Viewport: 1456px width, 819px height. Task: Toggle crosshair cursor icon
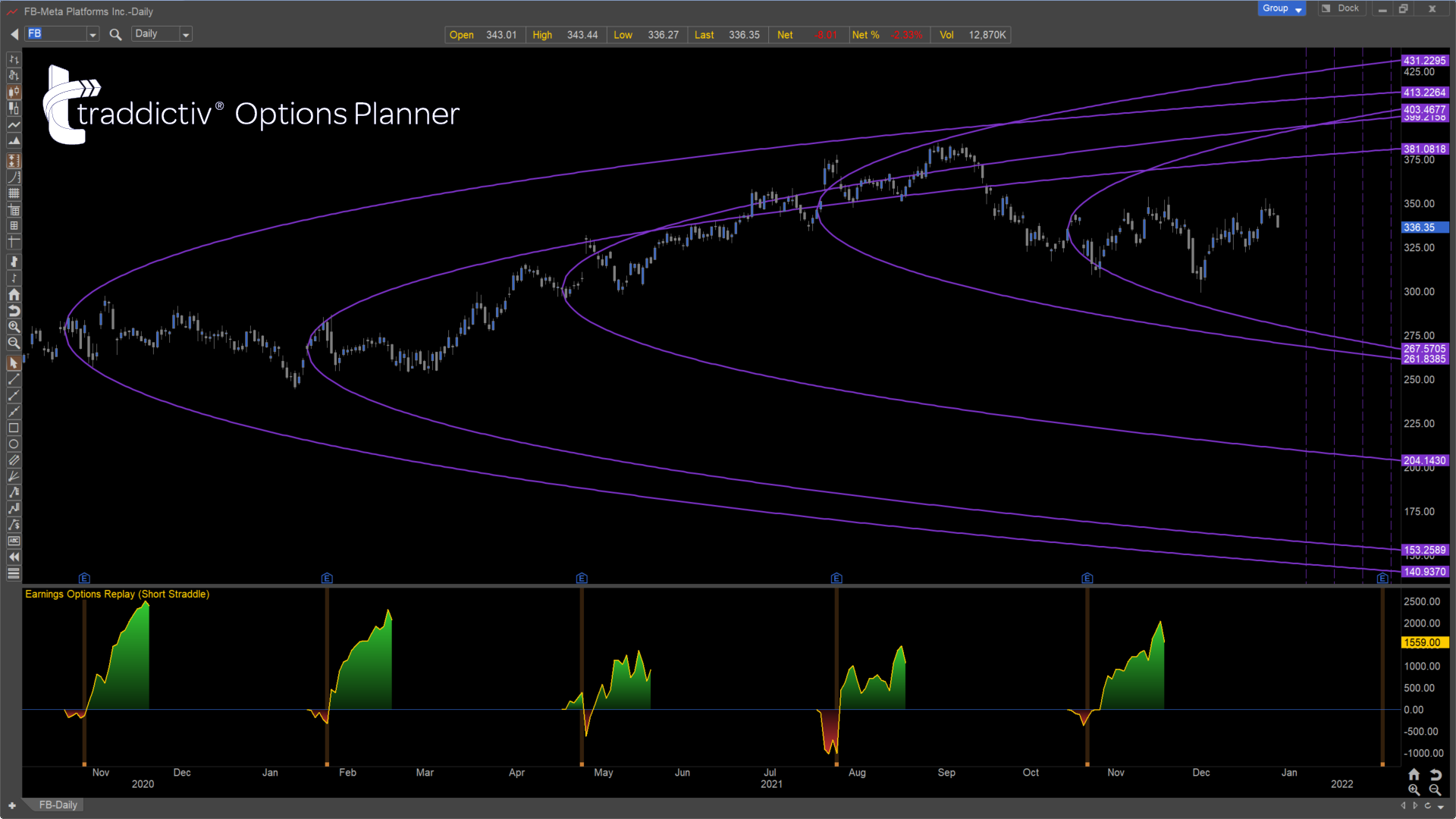coord(14,243)
